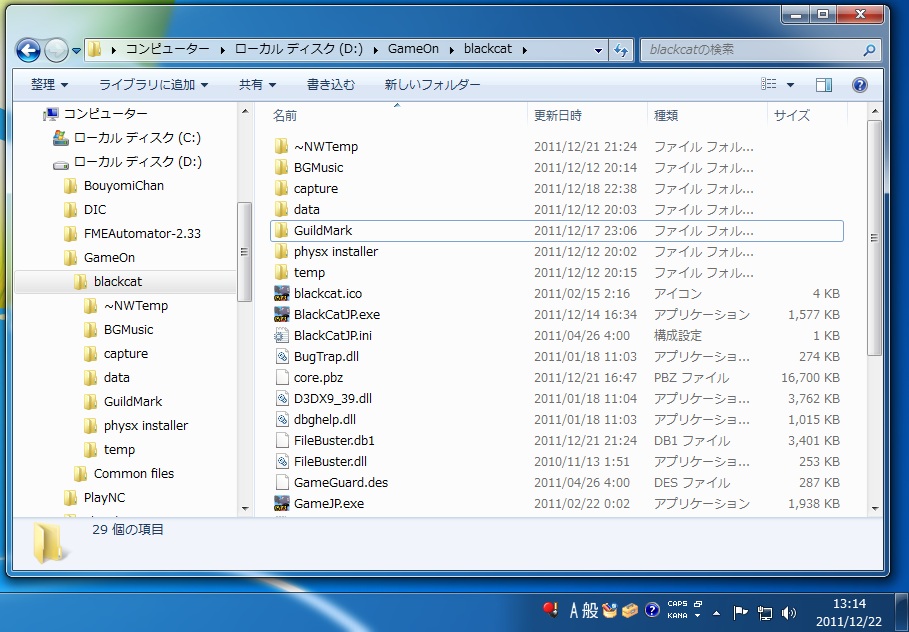
Task: Click the 書き込む (Burn) button
Action: pyautogui.click(x=330, y=85)
